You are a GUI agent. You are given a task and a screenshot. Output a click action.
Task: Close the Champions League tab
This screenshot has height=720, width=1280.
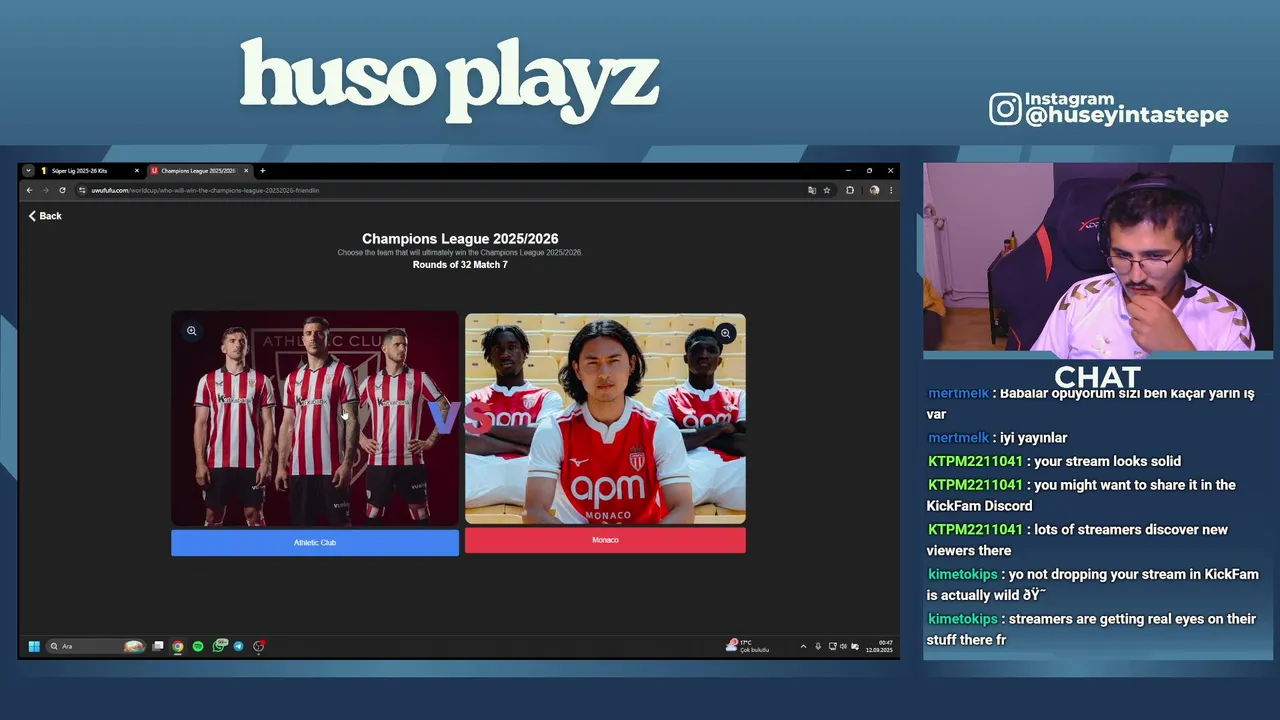246,171
